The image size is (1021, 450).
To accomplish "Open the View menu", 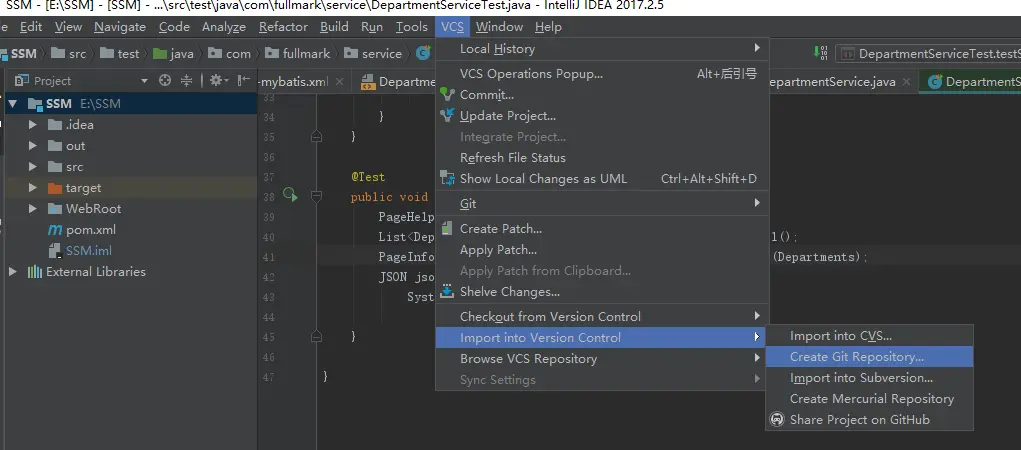I will [68, 27].
